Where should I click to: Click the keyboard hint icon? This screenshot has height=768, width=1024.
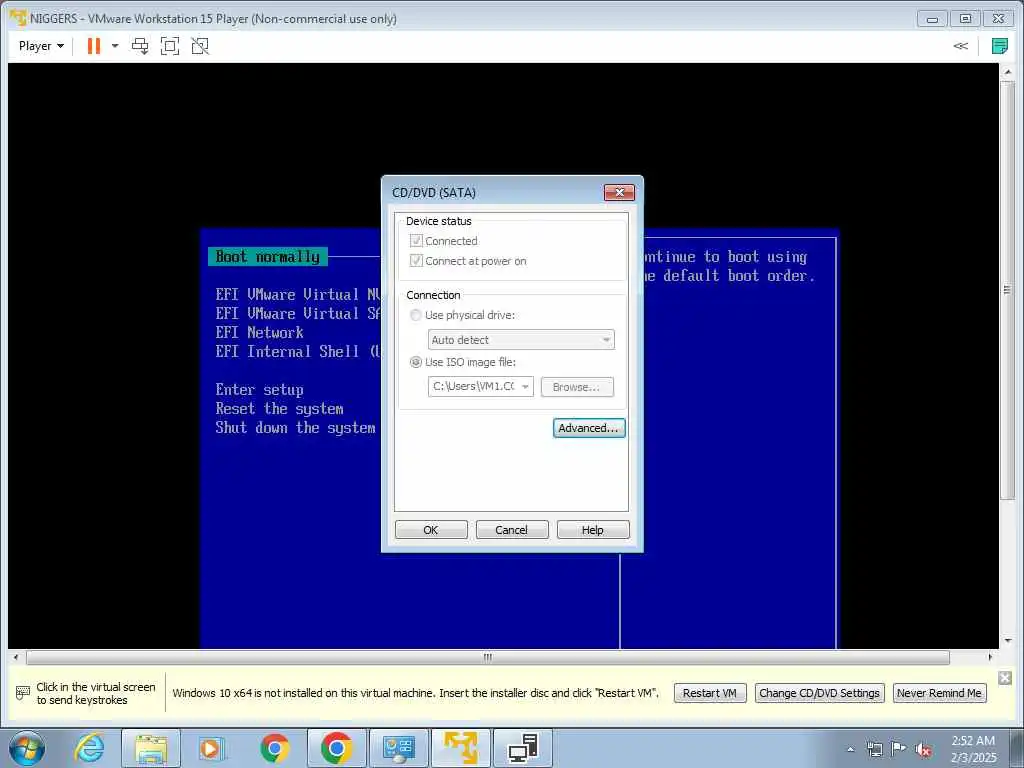[23, 692]
